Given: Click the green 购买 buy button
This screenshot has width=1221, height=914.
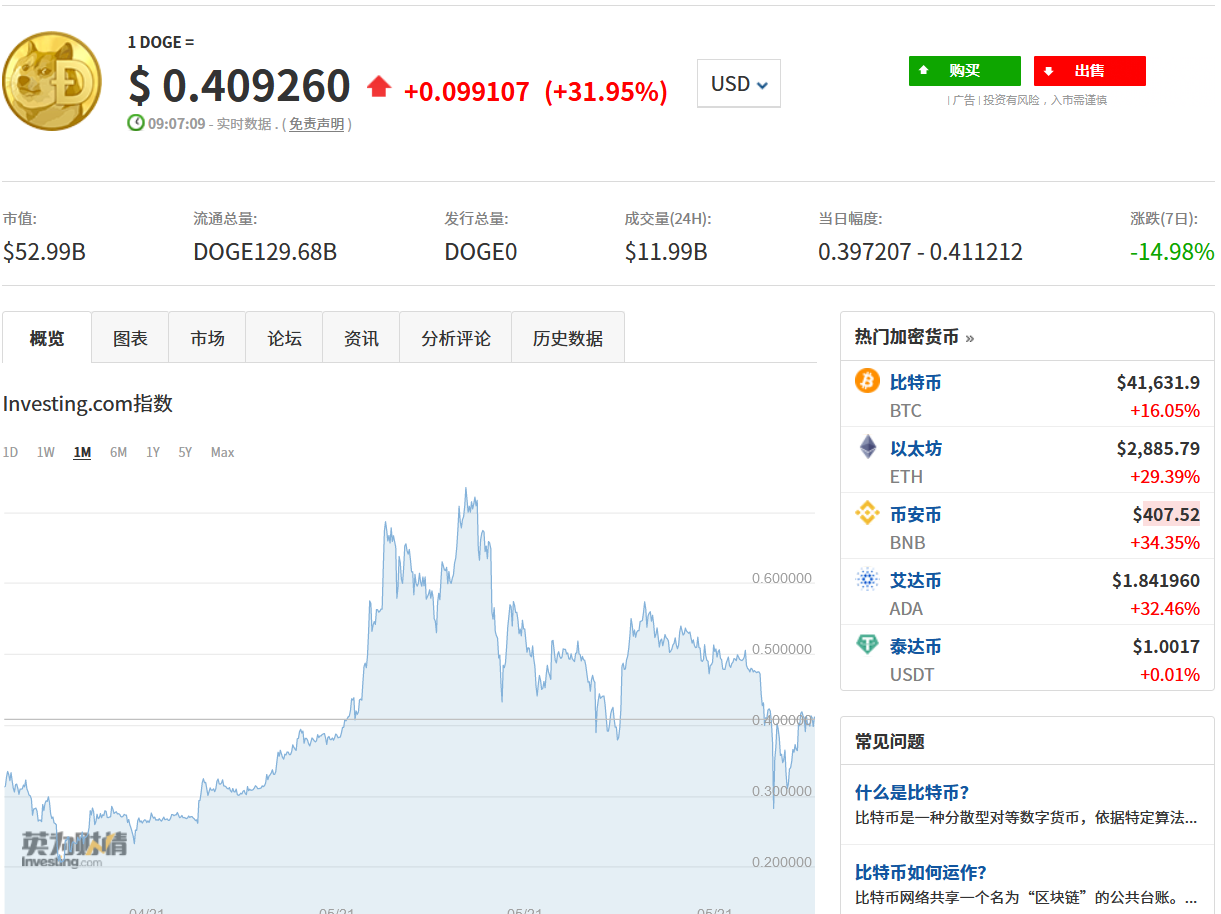Looking at the screenshot, I should tap(965, 71).
